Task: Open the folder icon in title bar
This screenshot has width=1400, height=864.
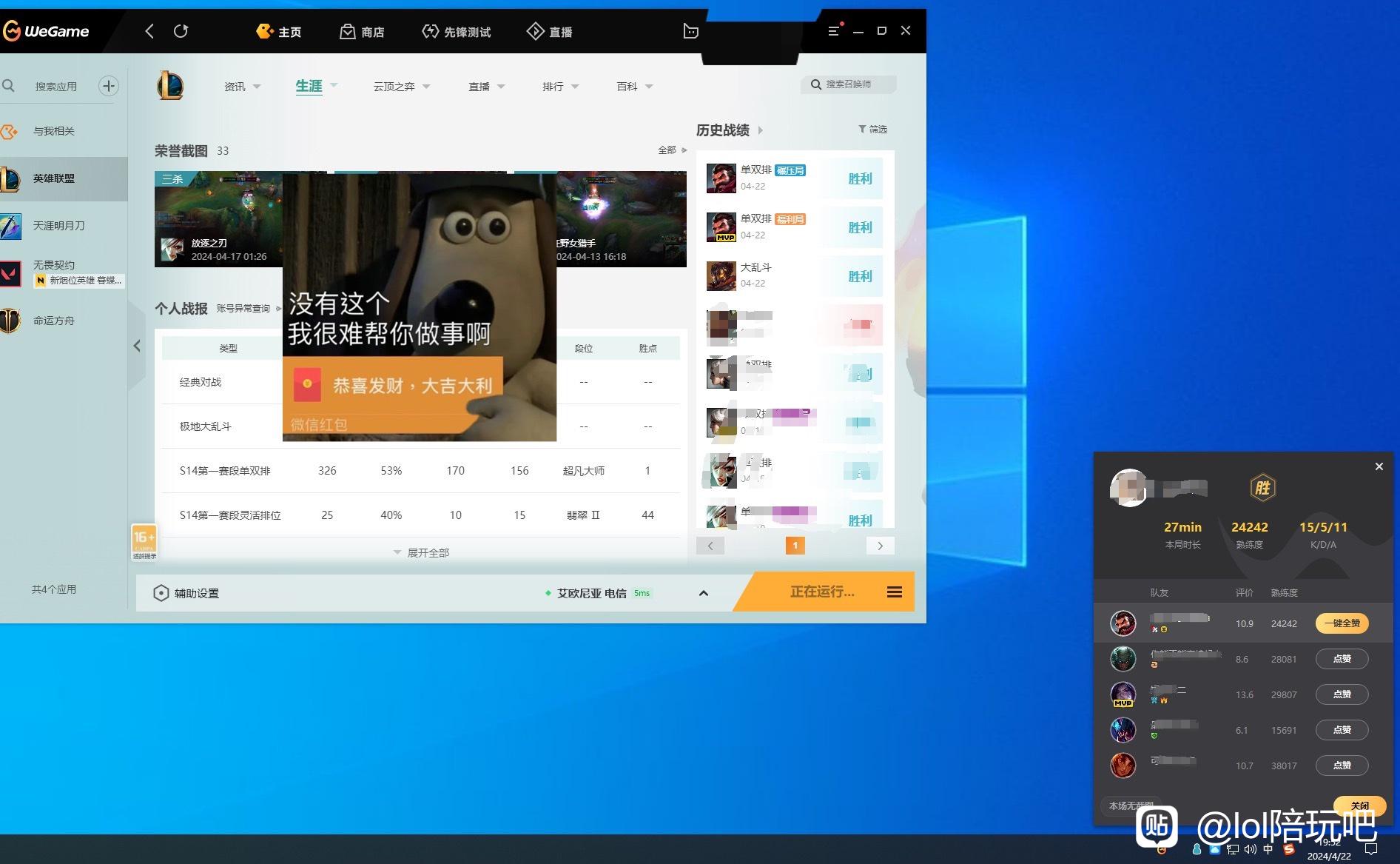Action: click(690, 31)
